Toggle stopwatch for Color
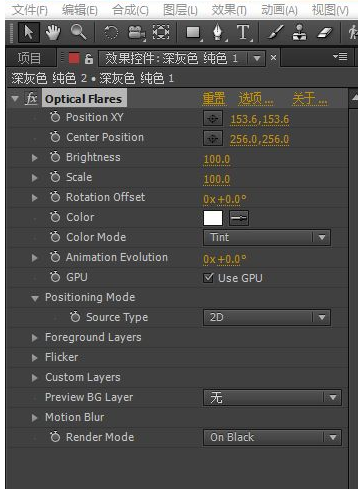Image resolution: width=364 pixels, height=494 pixels. click(x=55, y=217)
